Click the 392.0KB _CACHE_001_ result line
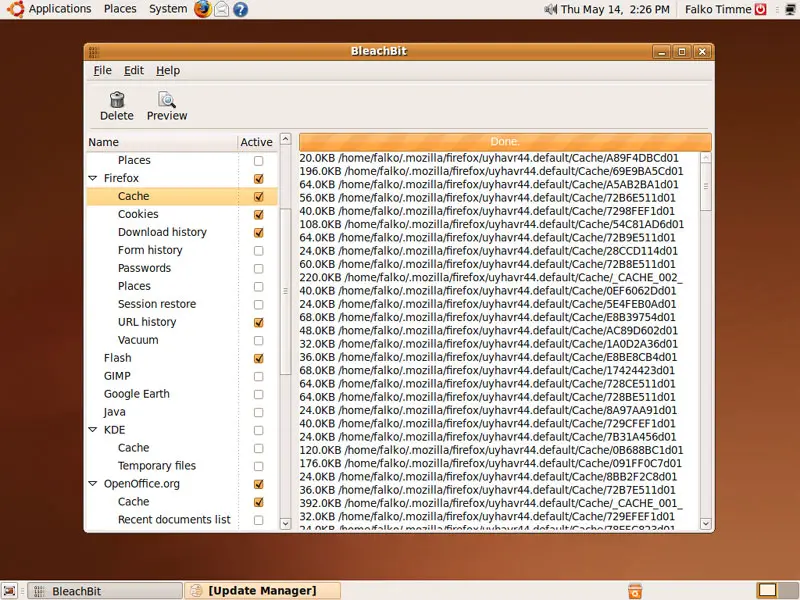Viewport: 800px width, 600px height. point(491,503)
